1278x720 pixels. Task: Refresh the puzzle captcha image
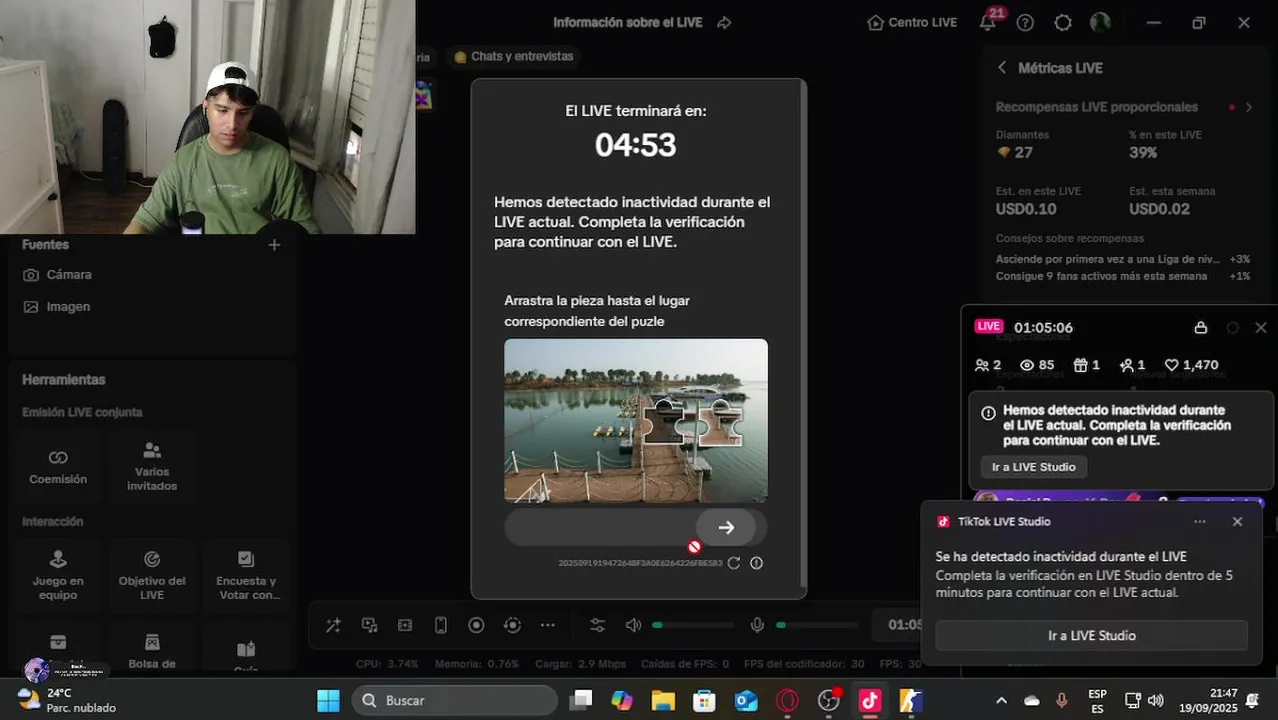733,563
